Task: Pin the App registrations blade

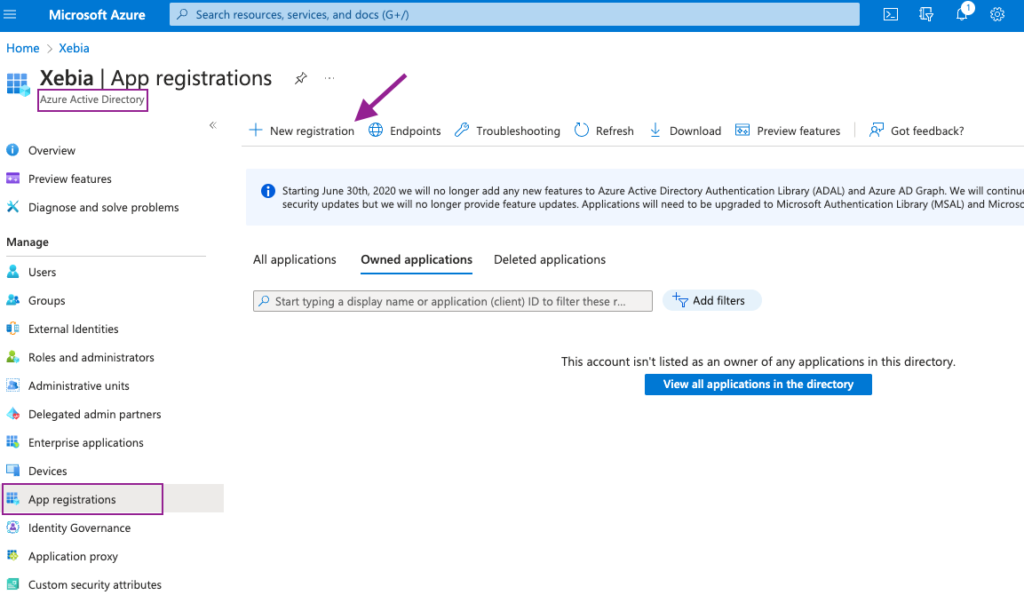Action: tap(300, 78)
